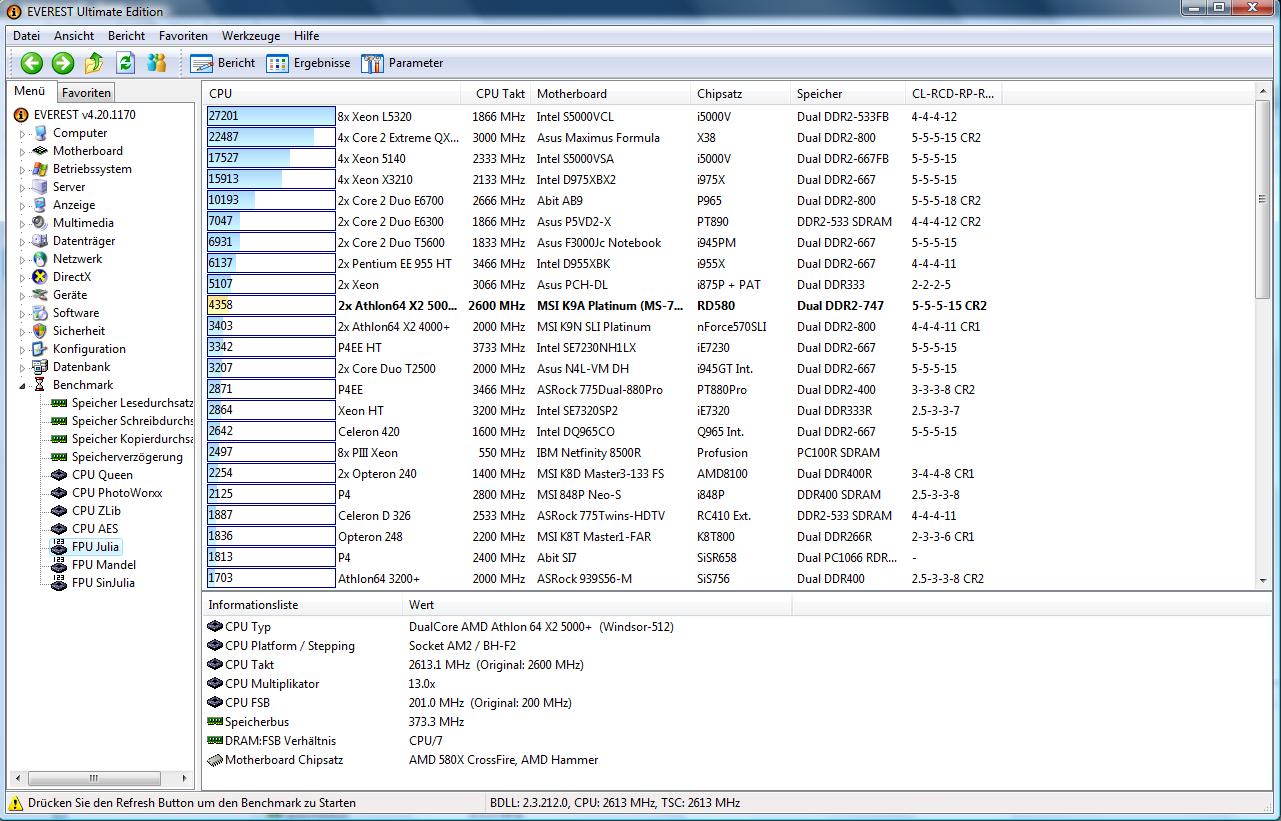This screenshot has width=1281, height=821.
Task: Select CPU ZLib benchmark
Action: [86, 511]
